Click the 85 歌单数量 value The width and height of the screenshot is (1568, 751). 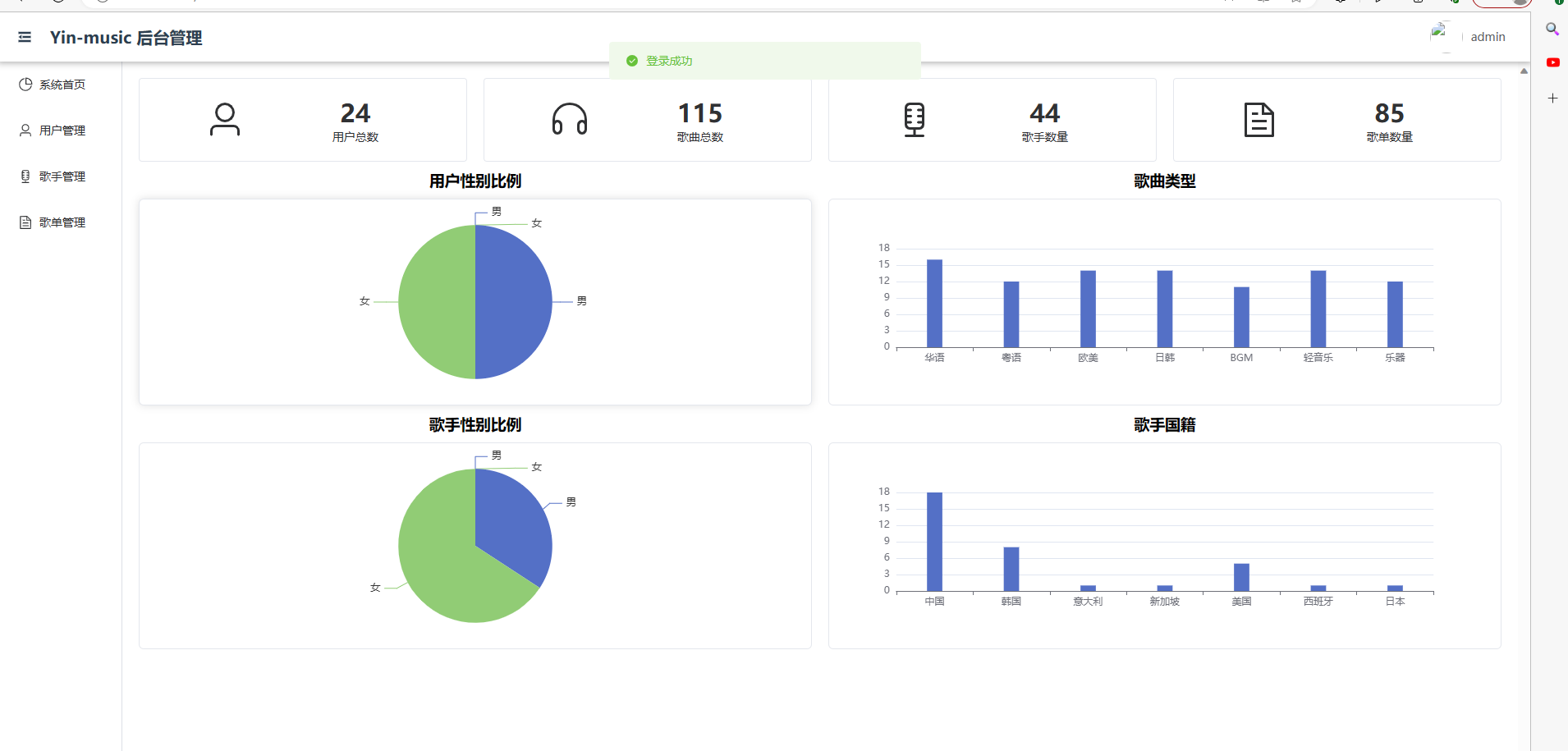(1390, 112)
